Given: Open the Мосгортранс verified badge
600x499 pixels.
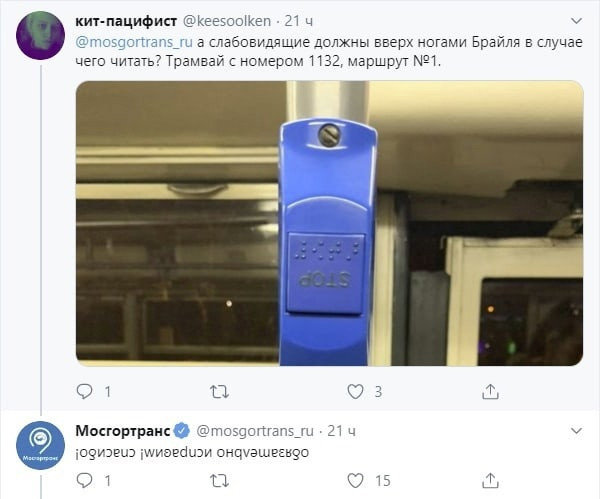Looking at the screenshot, I should pos(182,431).
